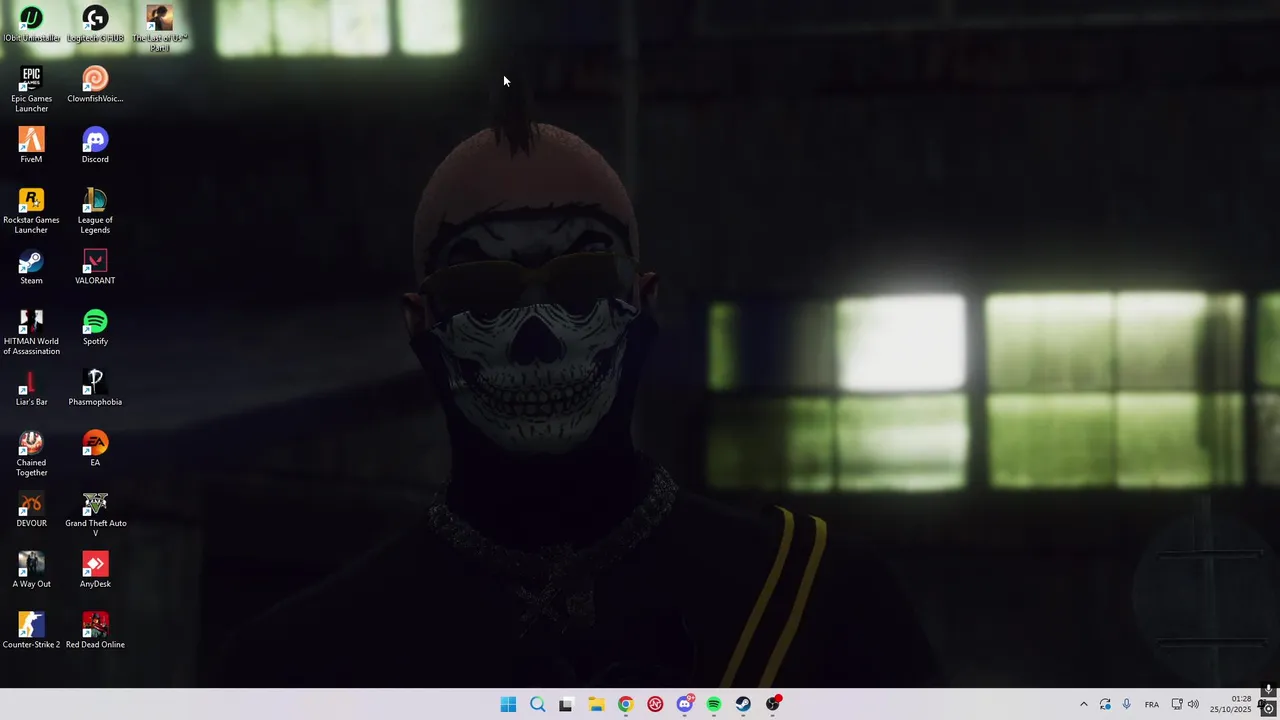Click the Phasmophobia desktop icon

[95, 388]
